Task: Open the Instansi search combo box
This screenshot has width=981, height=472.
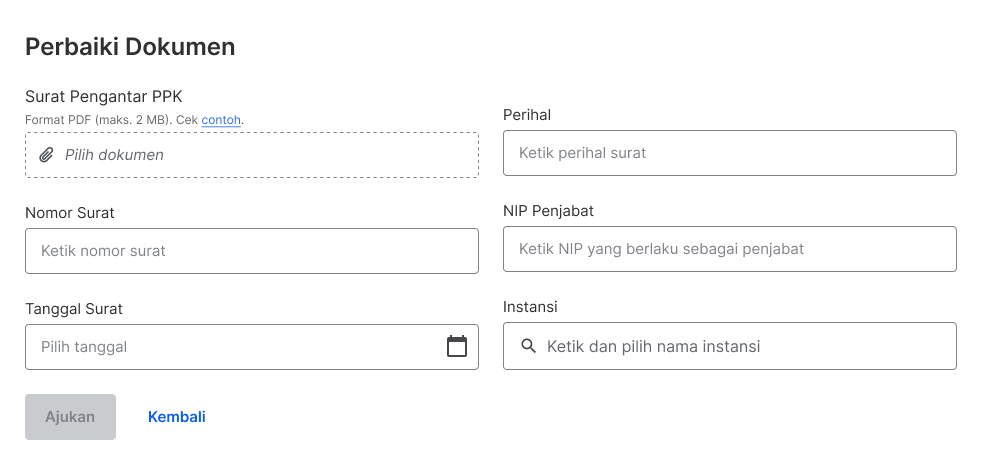Action: coord(729,346)
